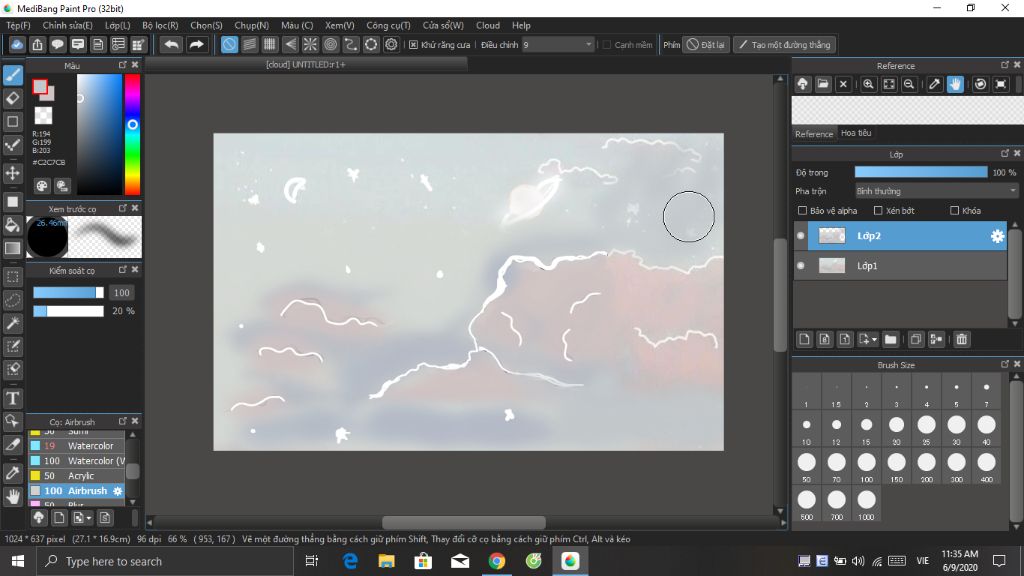Viewport: 1024px width, 576px height.
Task: Open Airbrush brush settings gear
Action: pyautogui.click(x=118, y=491)
